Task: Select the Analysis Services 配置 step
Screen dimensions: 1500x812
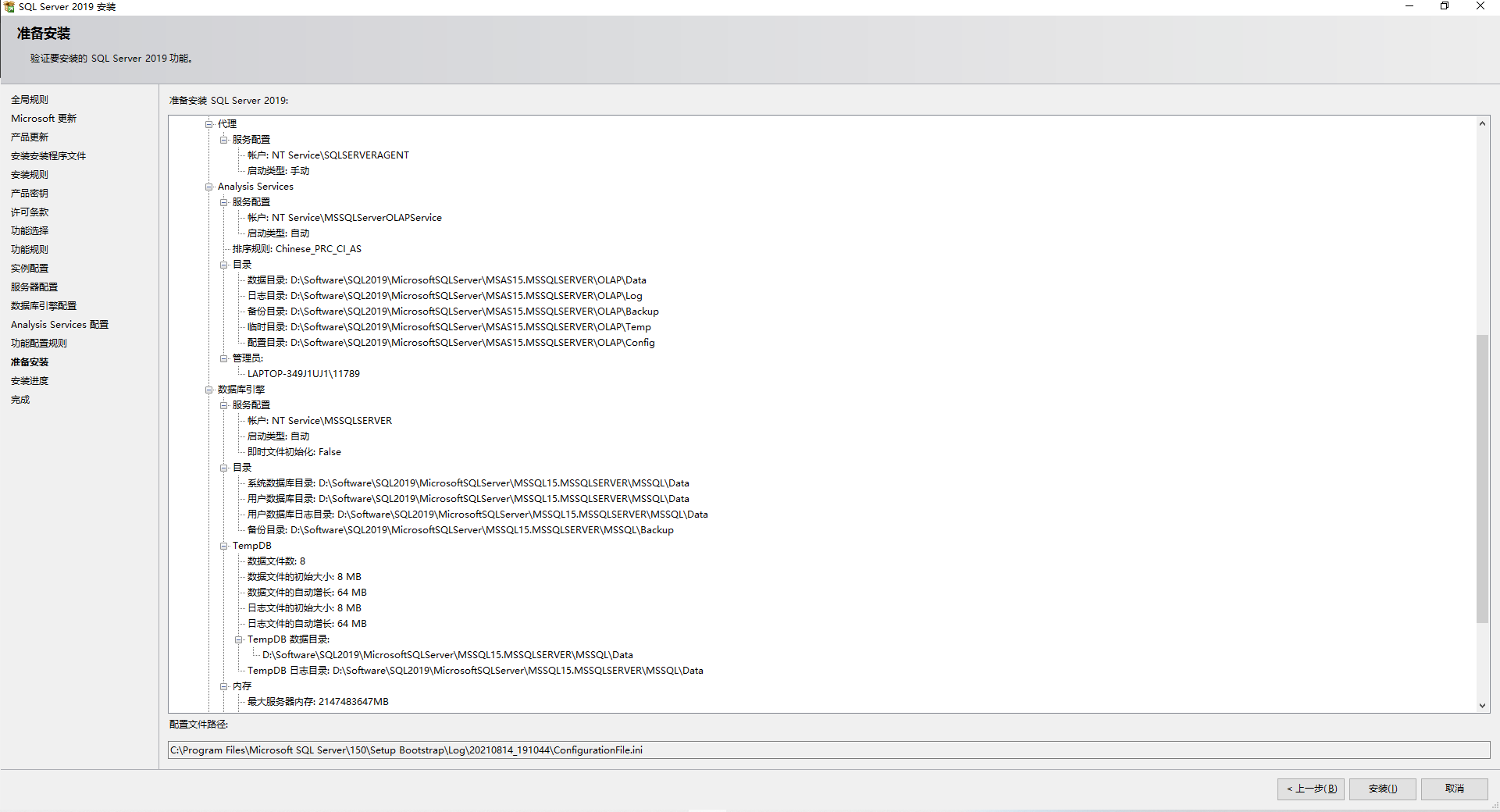Action: click(59, 324)
